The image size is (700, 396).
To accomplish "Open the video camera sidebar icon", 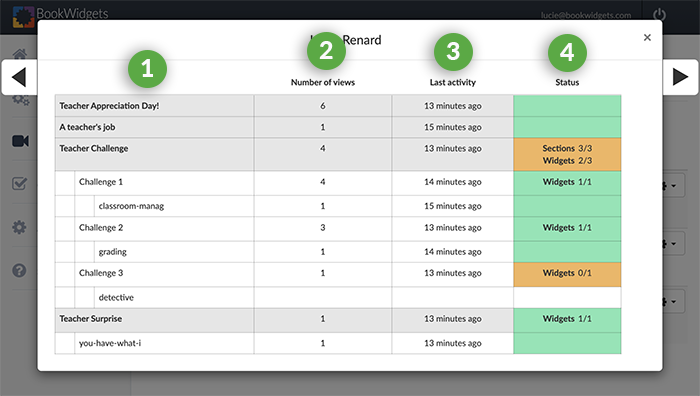I will pyautogui.click(x=21, y=141).
